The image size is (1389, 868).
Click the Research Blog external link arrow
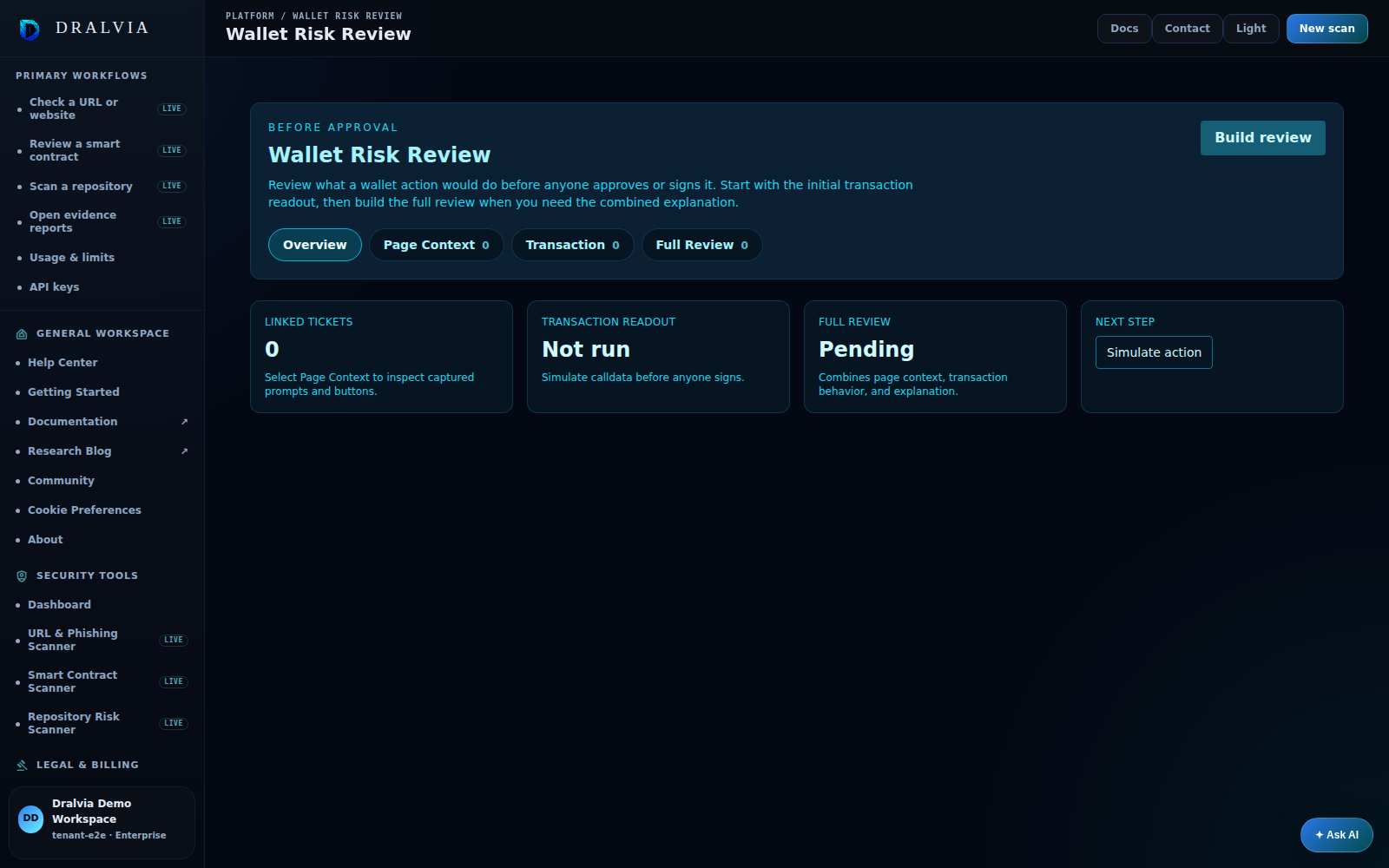[x=184, y=451]
